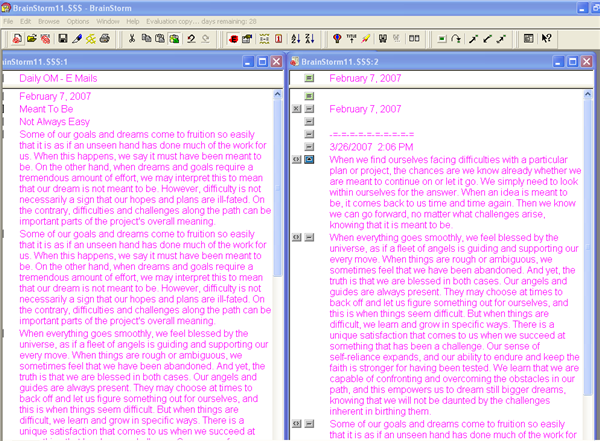Open the Help menu
The image size is (600, 441).
tap(133, 21)
